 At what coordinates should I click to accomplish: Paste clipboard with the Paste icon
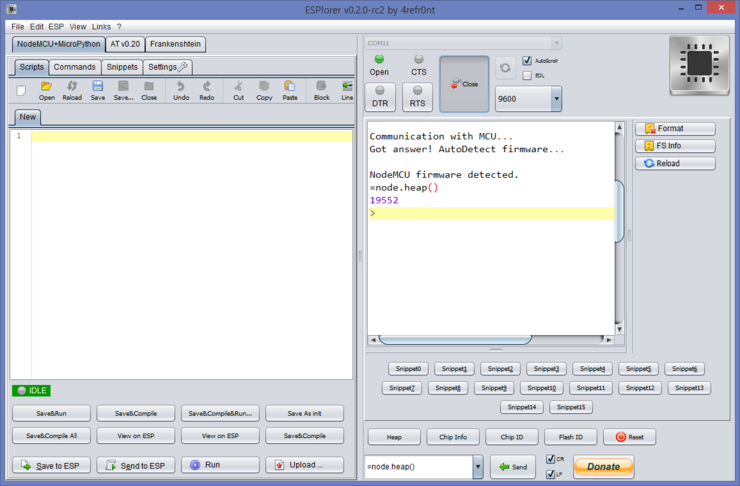[x=290, y=91]
